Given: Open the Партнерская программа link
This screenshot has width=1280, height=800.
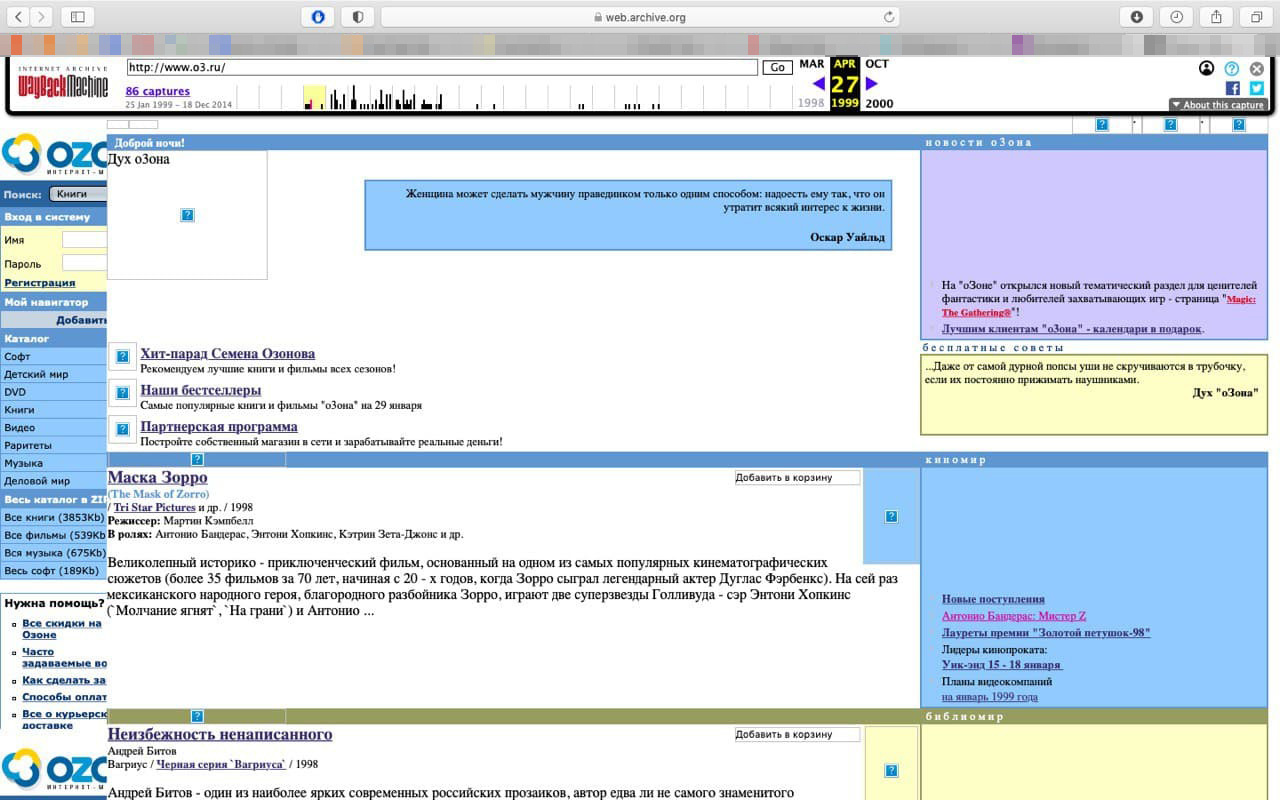Looking at the screenshot, I should point(218,427).
